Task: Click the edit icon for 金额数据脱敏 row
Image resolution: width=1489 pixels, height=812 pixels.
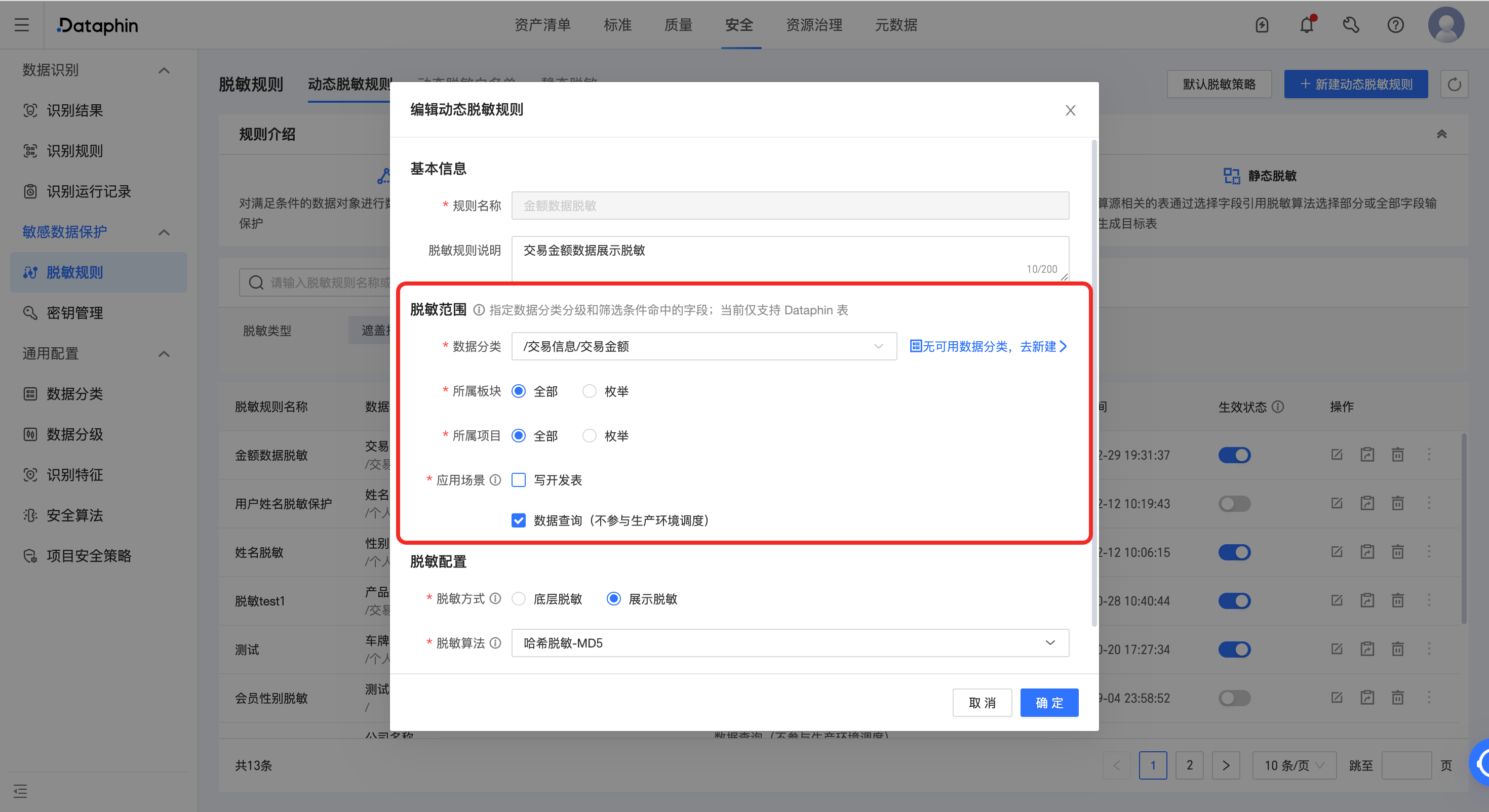Action: tap(1337, 455)
